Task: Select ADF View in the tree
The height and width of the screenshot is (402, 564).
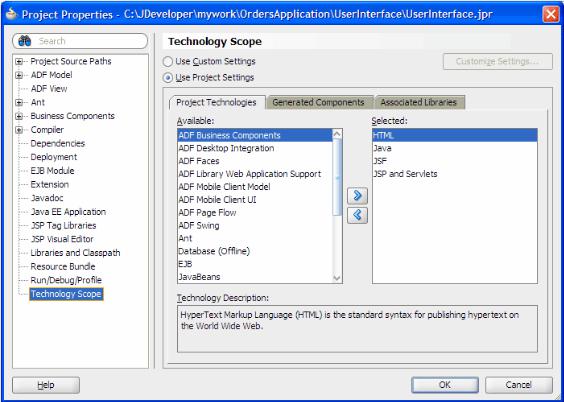Action: (49, 89)
